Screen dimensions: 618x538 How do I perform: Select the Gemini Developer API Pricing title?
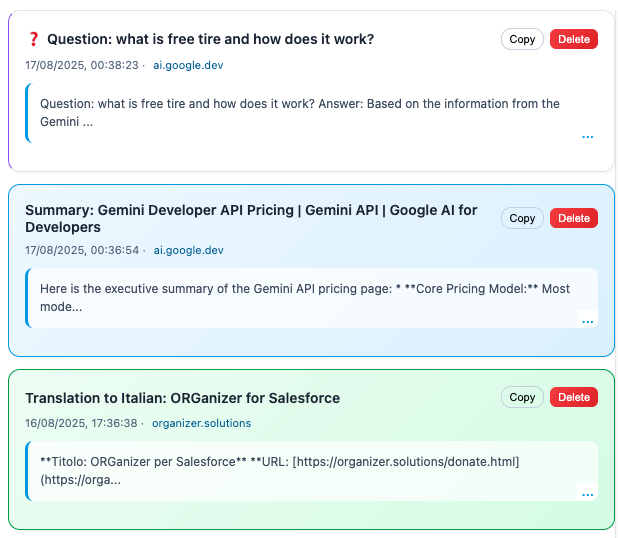(250, 218)
